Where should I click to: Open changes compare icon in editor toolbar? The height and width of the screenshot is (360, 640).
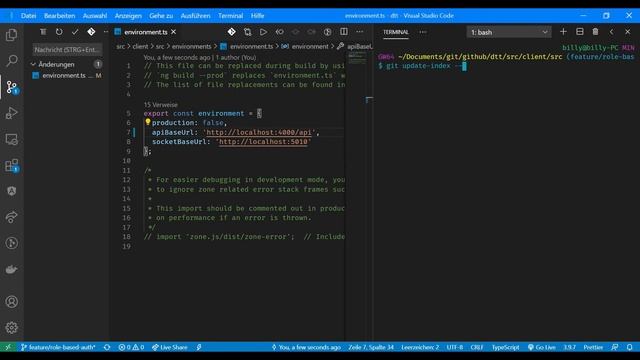click(247, 32)
